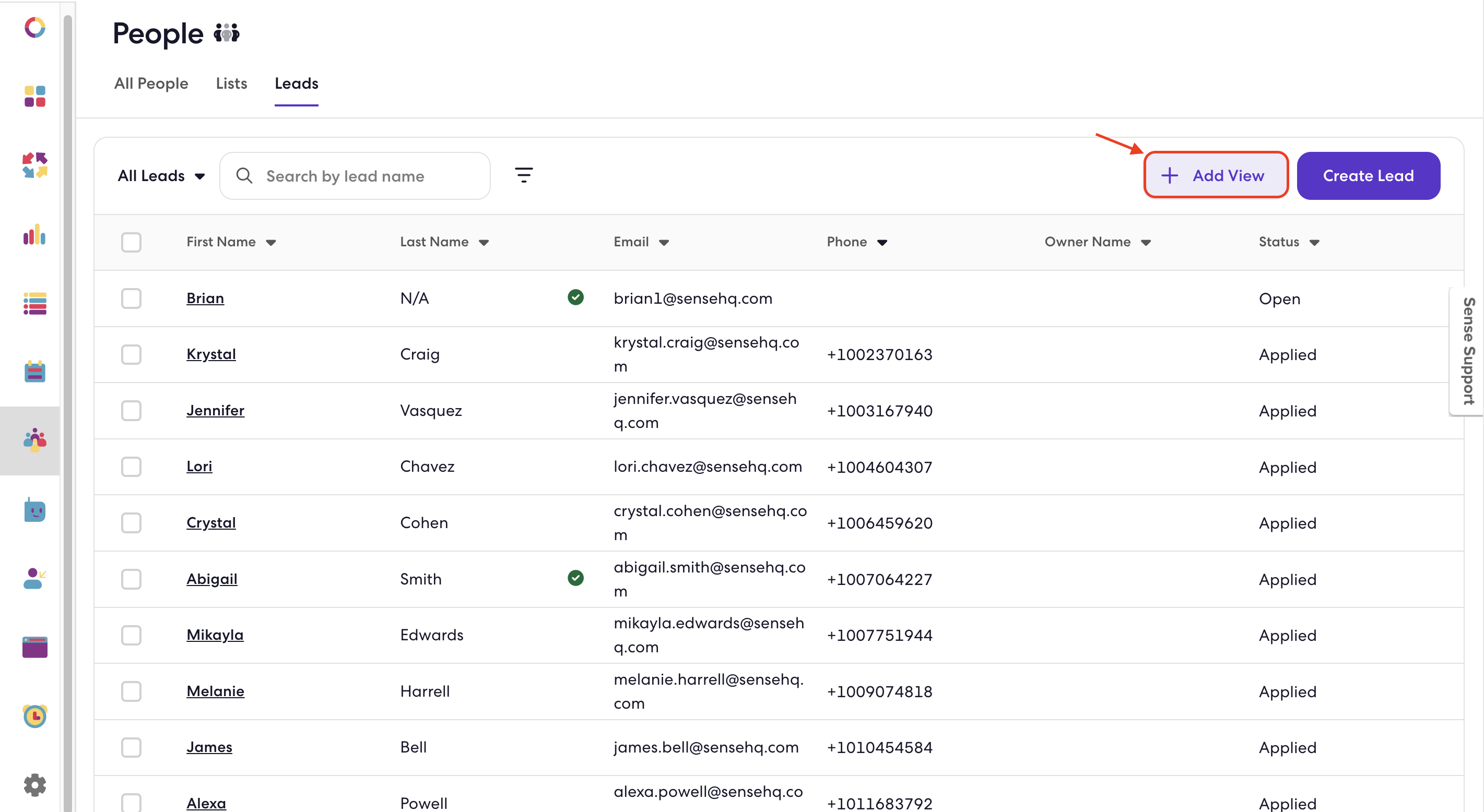Check the box for Lori Chavez
1484x812 pixels.
(132, 467)
